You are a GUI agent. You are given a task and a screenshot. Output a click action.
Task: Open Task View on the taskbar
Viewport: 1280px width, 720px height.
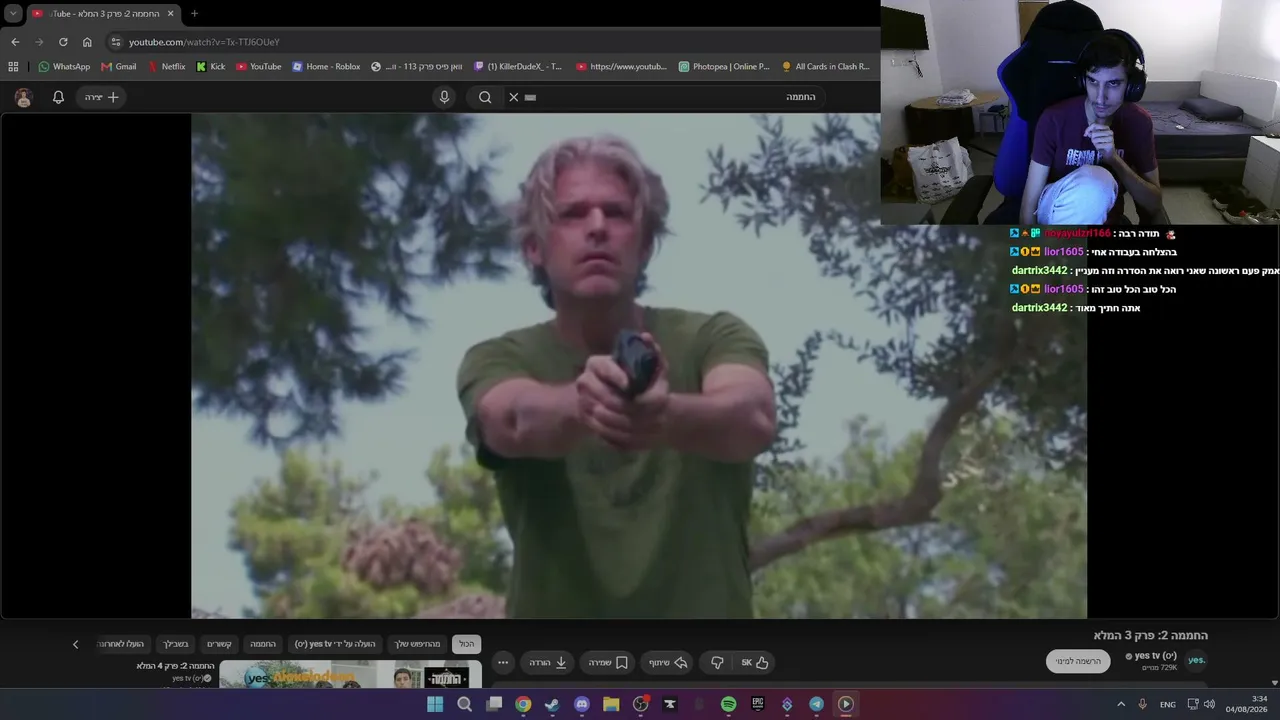(x=494, y=704)
